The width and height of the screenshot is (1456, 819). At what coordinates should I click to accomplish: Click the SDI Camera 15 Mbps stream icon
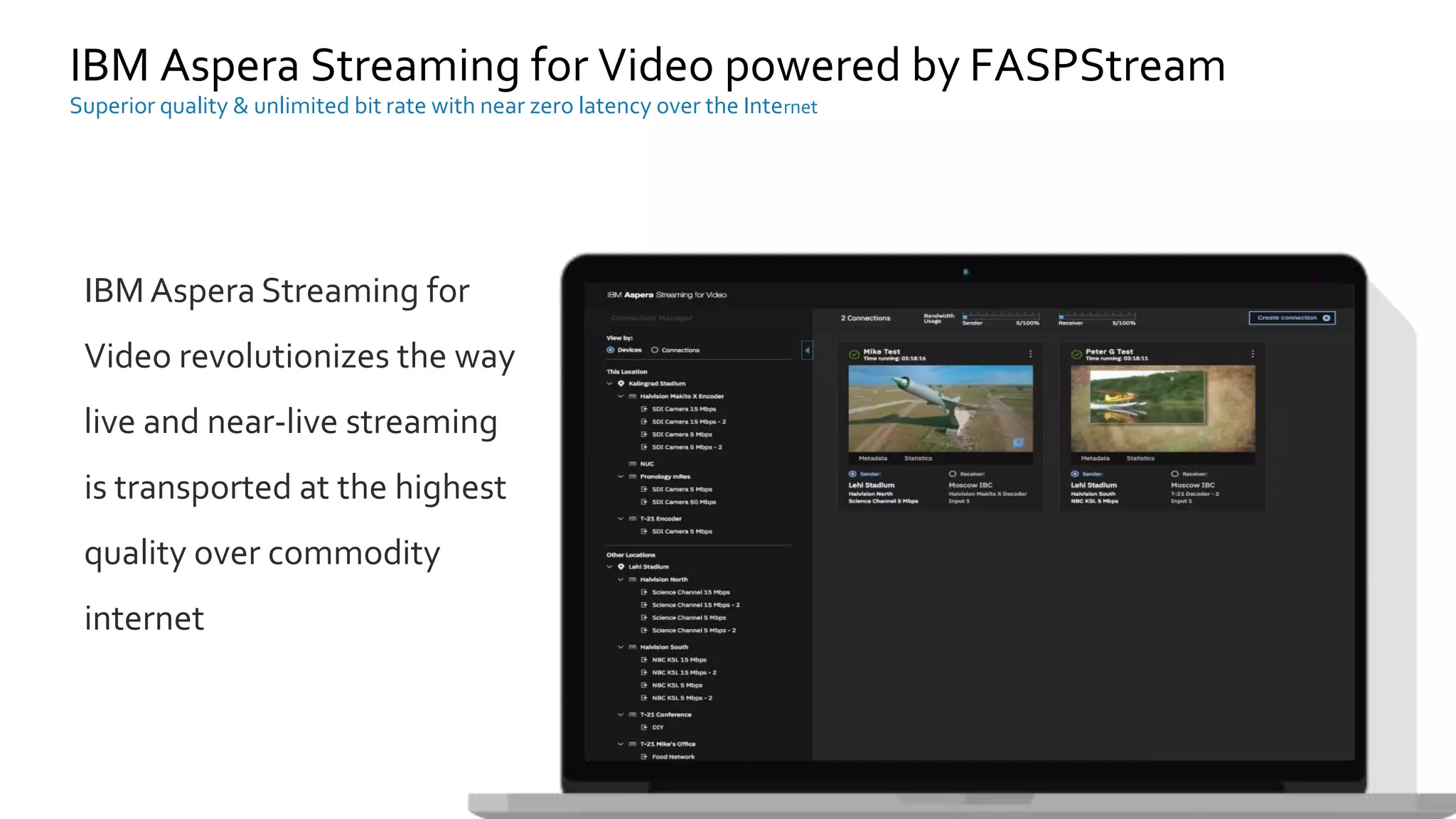tap(644, 409)
